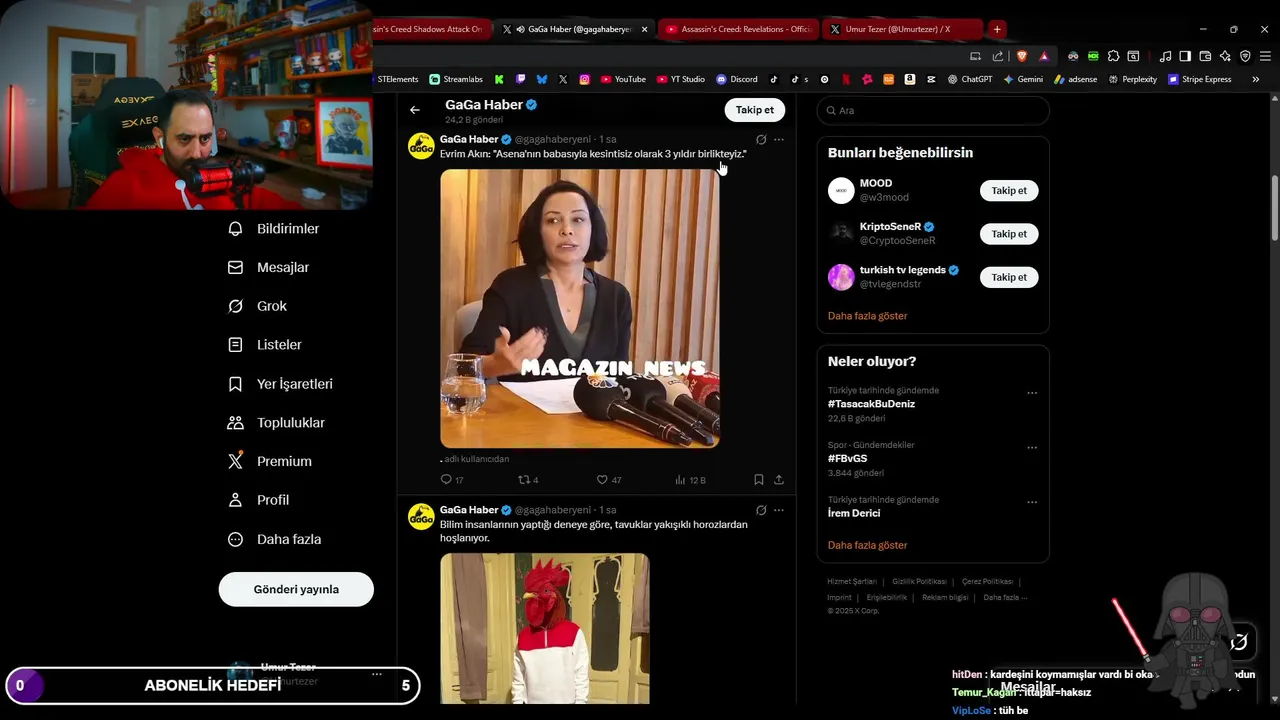Open the Stripe Express bookmark
Image resolution: width=1280 pixels, height=720 pixels.
[1200, 79]
